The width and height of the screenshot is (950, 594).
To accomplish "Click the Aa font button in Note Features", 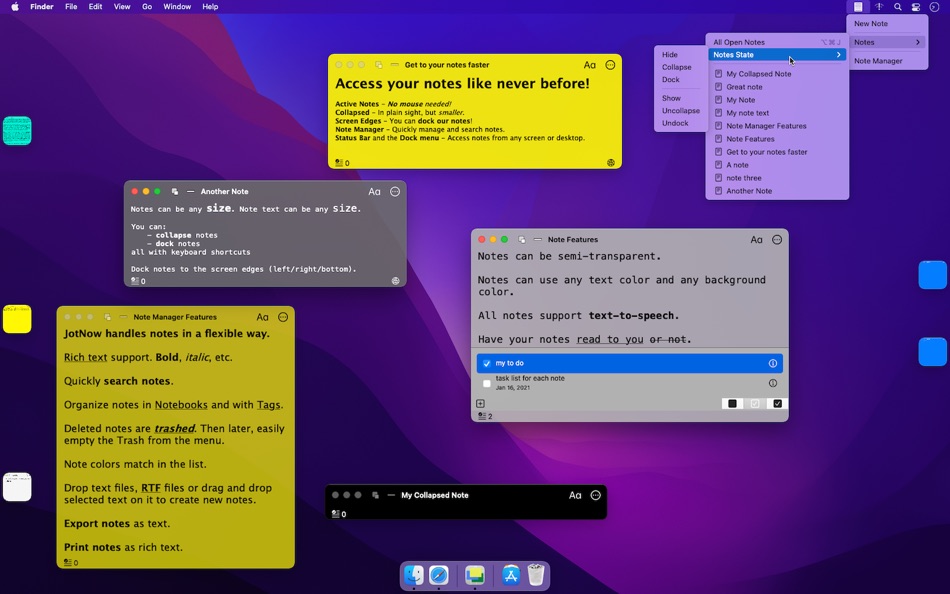I will [756, 239].
